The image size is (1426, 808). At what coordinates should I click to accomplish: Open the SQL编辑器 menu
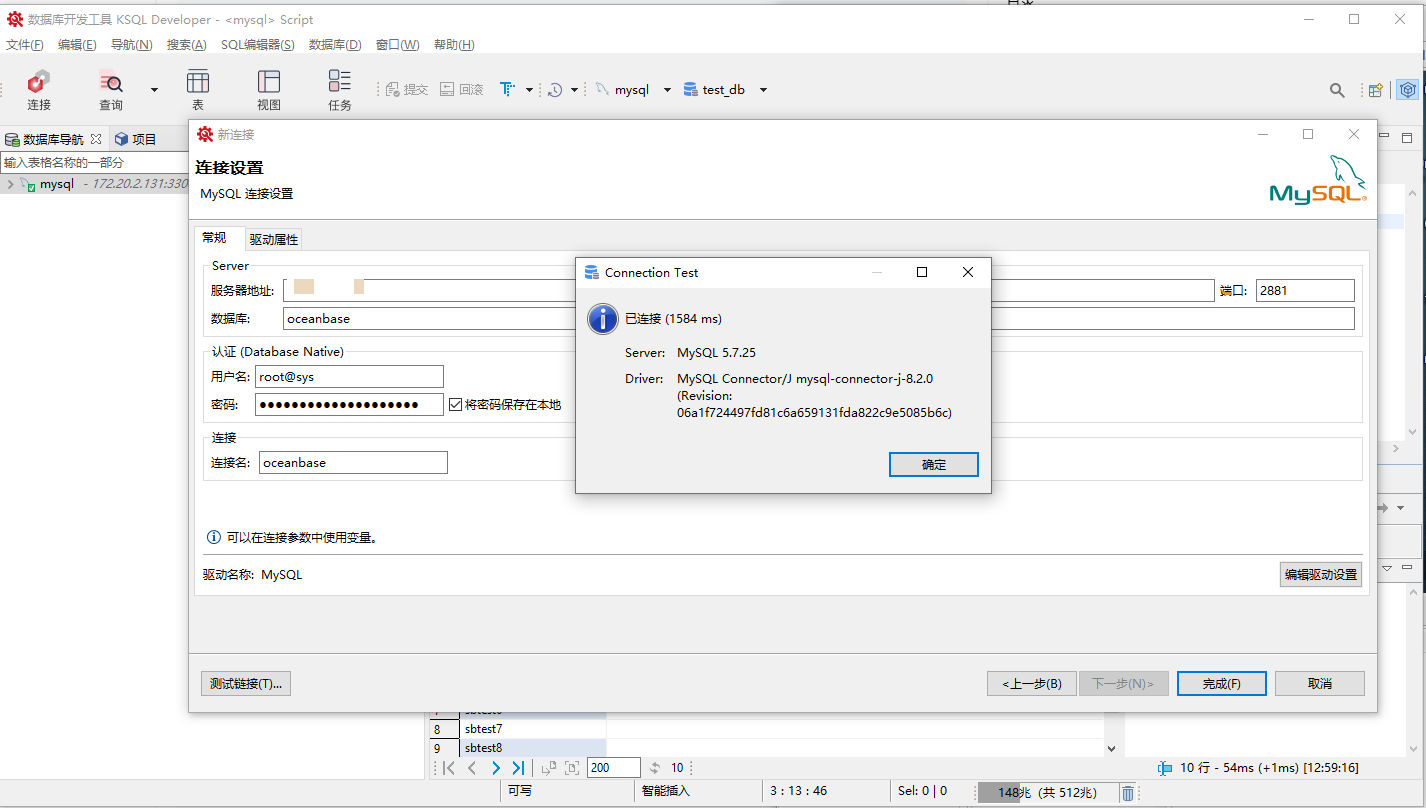click(x=257, y=45)
